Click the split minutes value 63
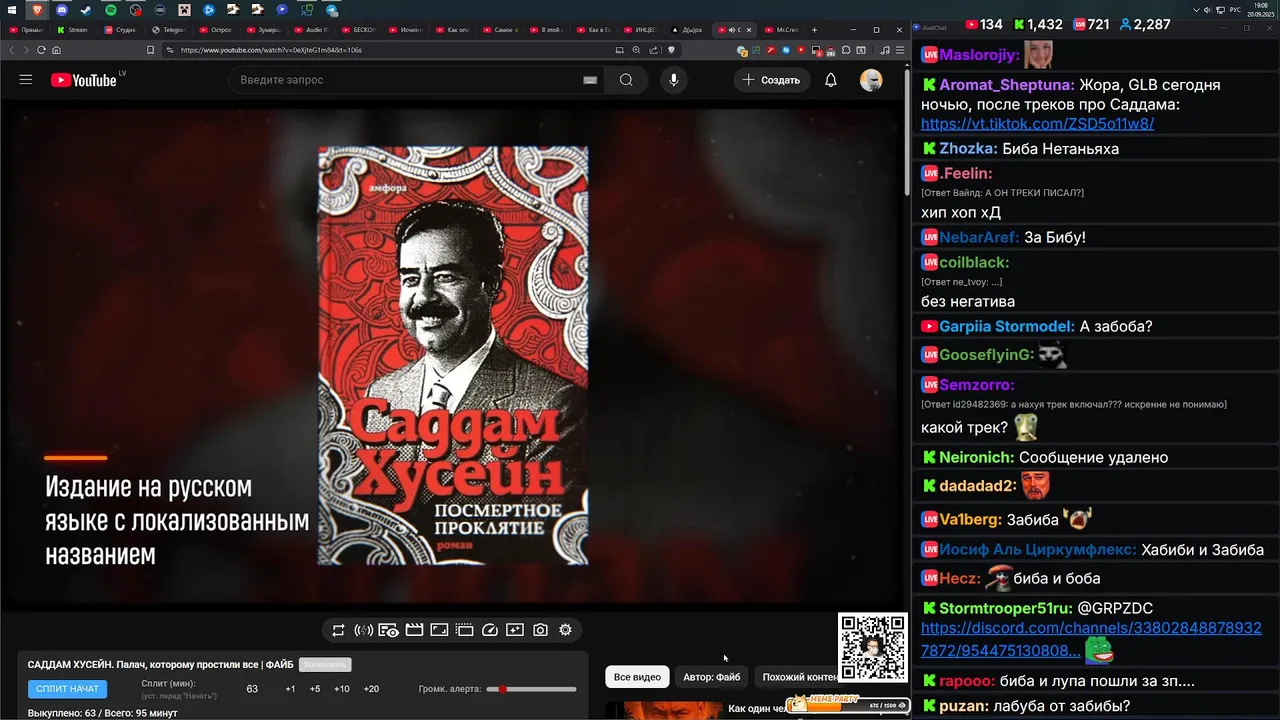The image size is (1280, 720). click(x=252, y=689)
